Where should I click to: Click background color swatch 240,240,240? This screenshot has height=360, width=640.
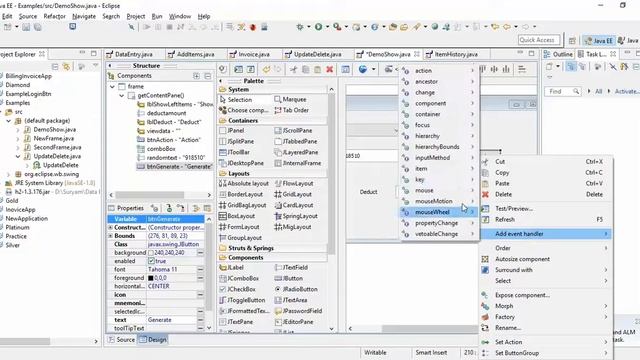tap(151, 253)
